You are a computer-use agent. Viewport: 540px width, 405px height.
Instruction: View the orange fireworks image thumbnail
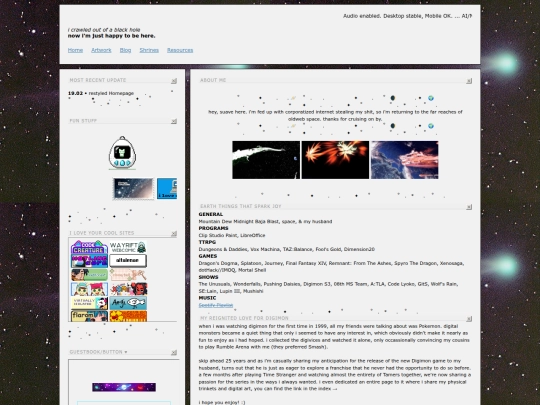click(x=335, y=160)
